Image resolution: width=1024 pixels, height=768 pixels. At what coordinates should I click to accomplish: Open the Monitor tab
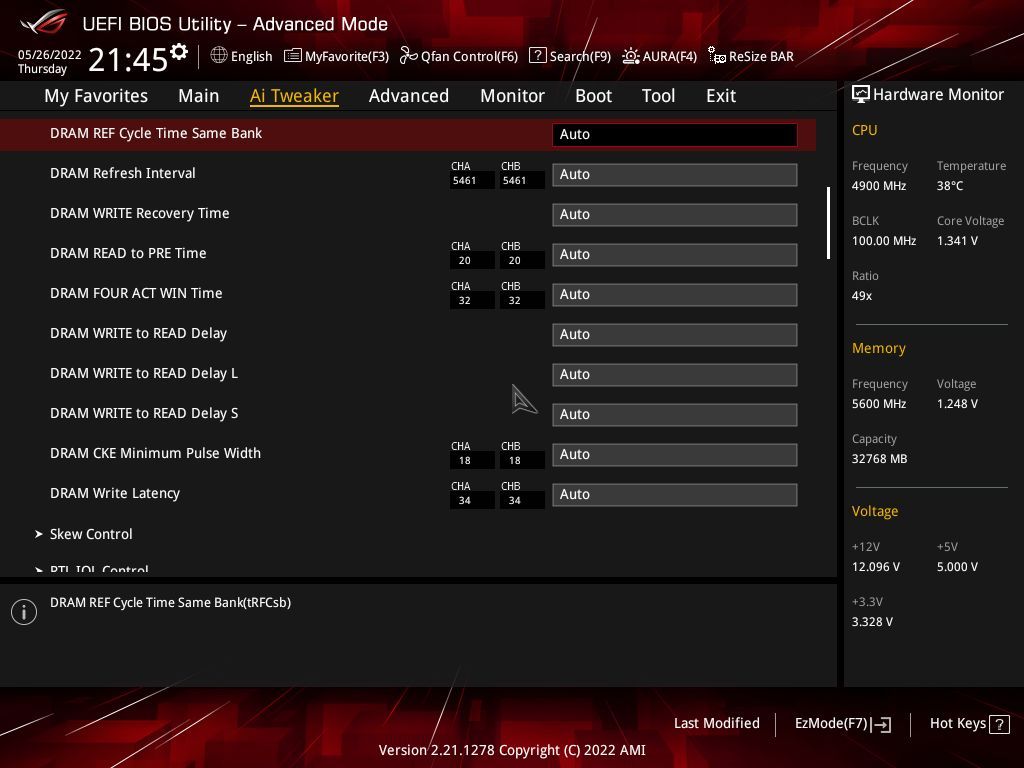(513, 96)
